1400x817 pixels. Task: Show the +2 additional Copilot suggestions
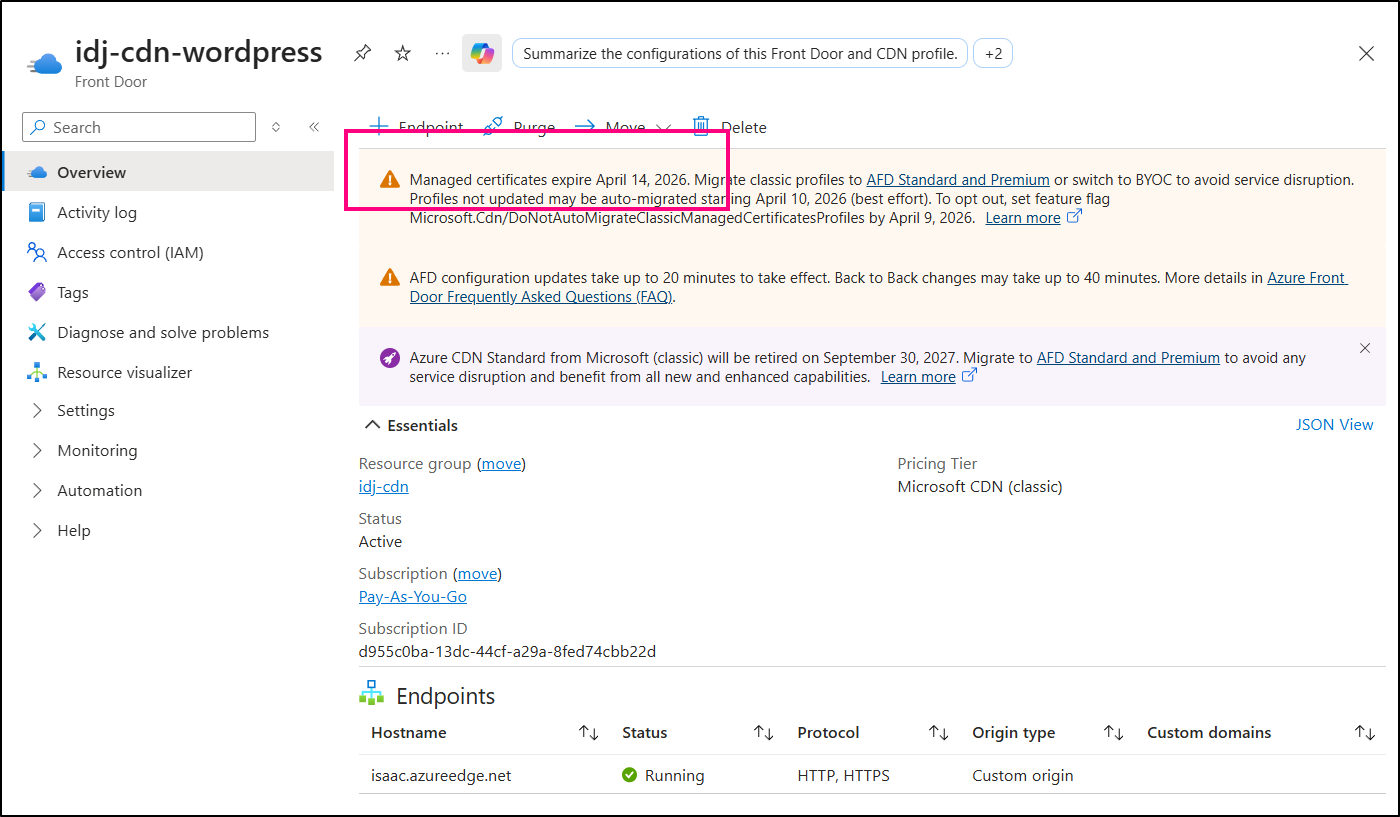click(x=993, y=54)
